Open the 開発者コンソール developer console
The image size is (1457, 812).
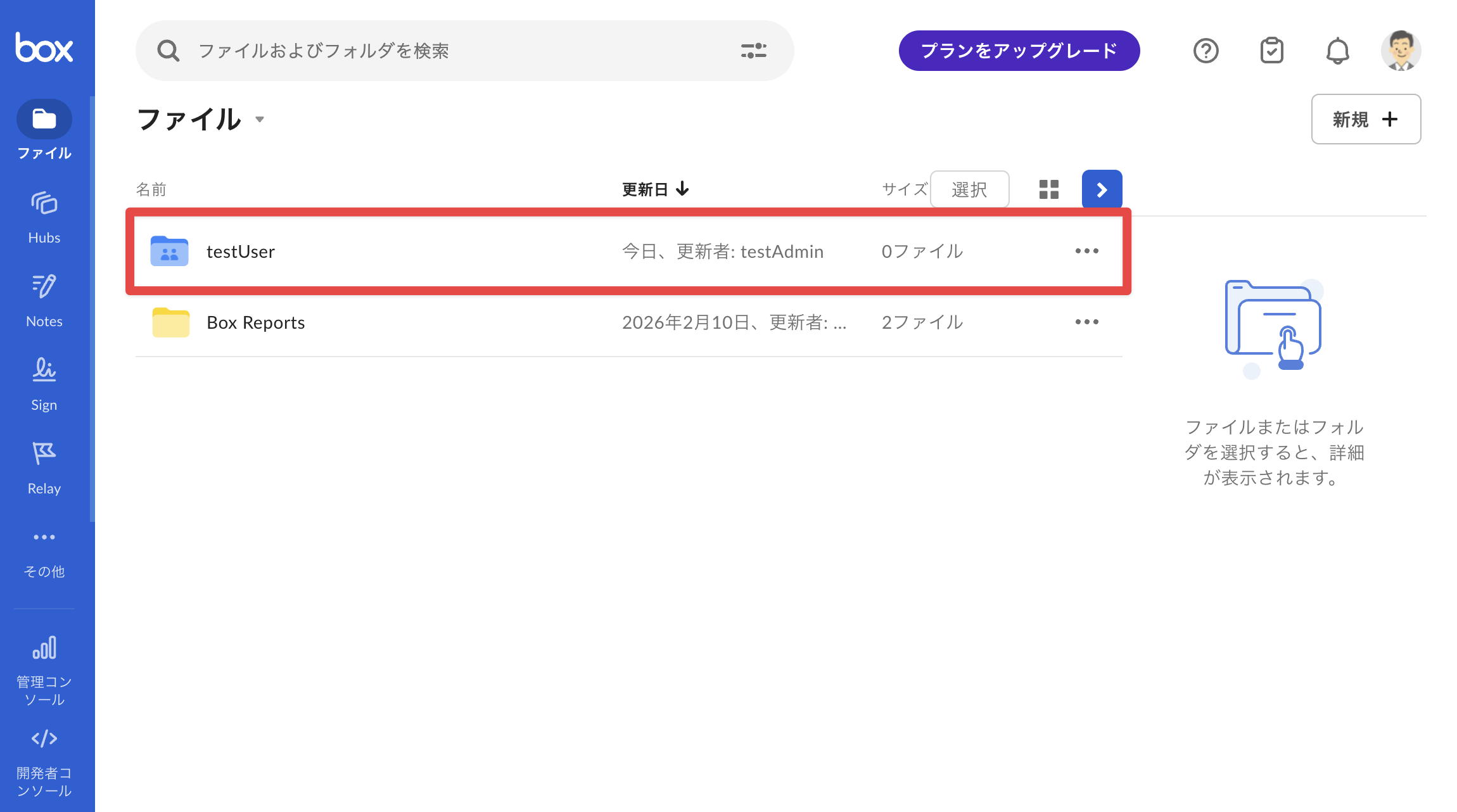coord(44,763)
